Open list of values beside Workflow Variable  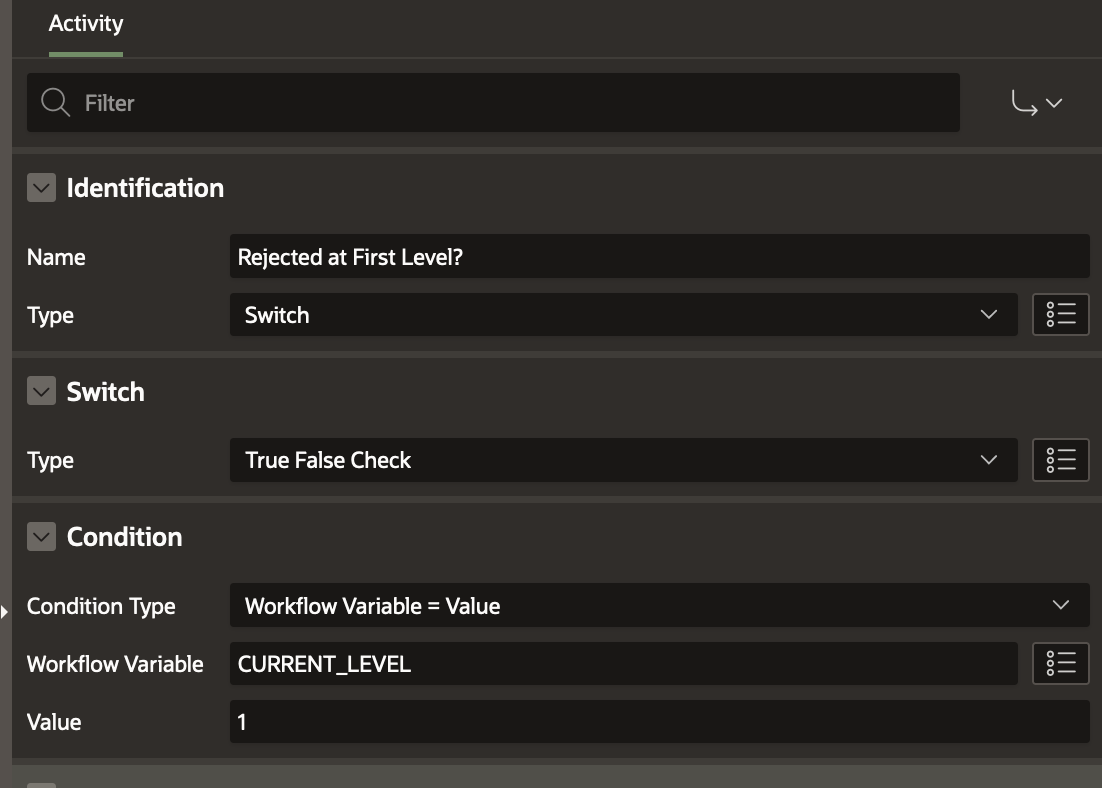[1060, 664]
